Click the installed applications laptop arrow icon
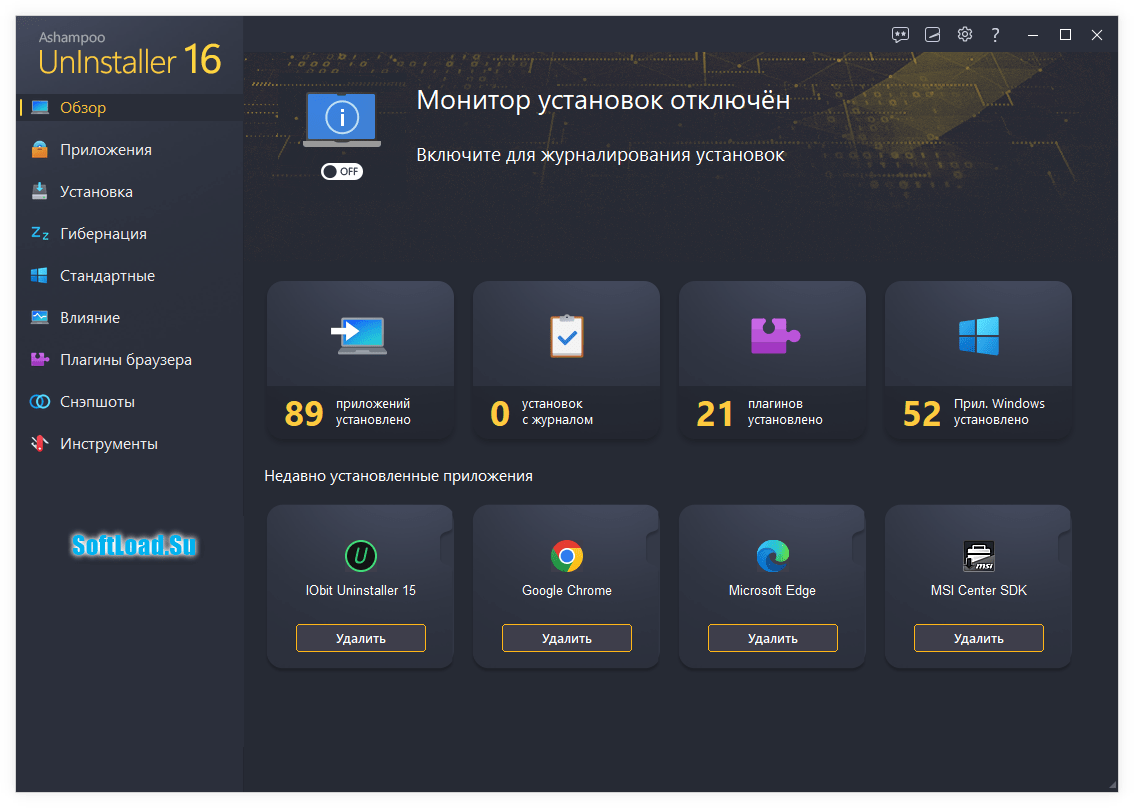The image size is (1134, 808). 359,336
